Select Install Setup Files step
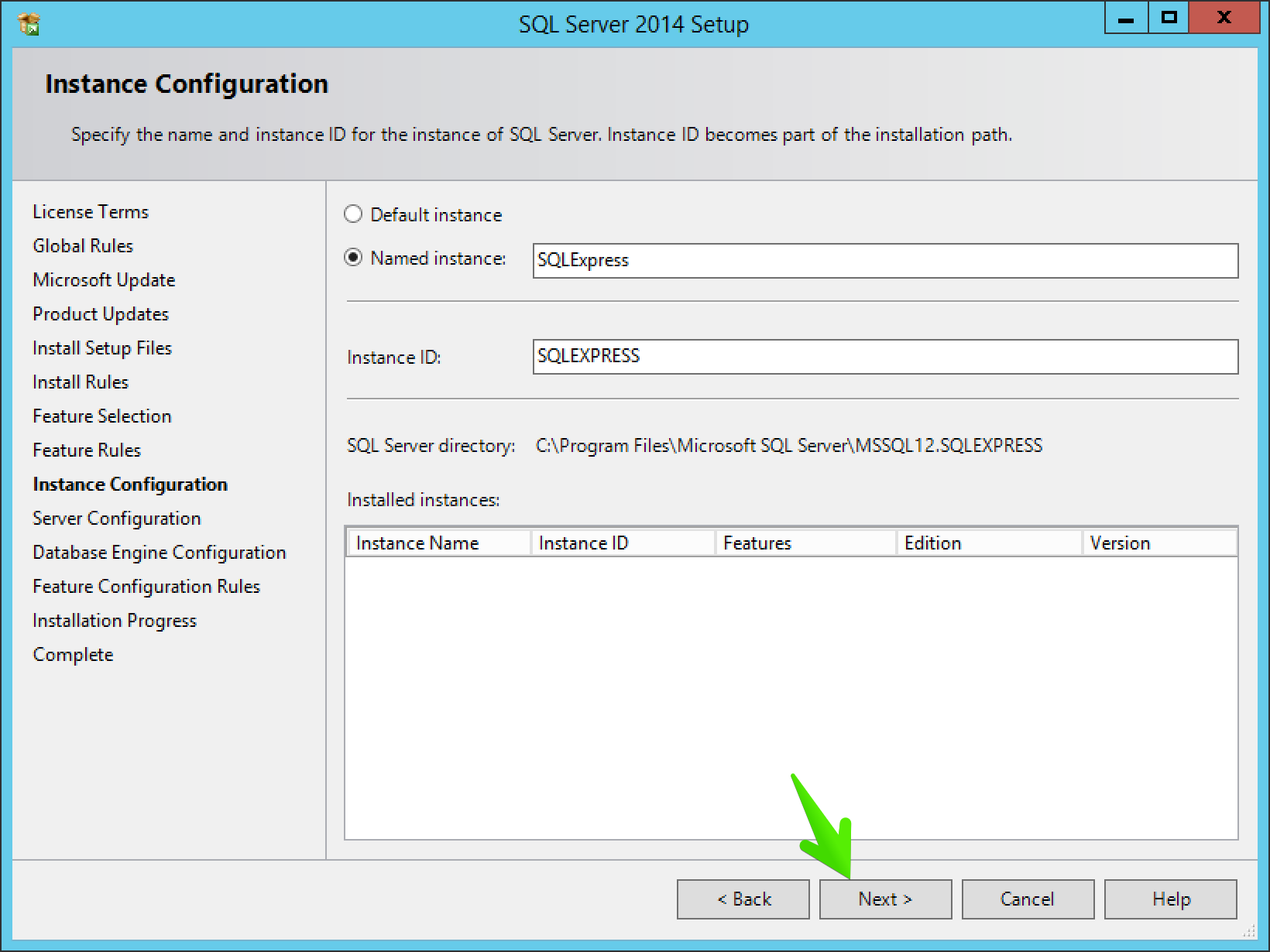Screen dimensions: 1270x952 coord(102,348)
